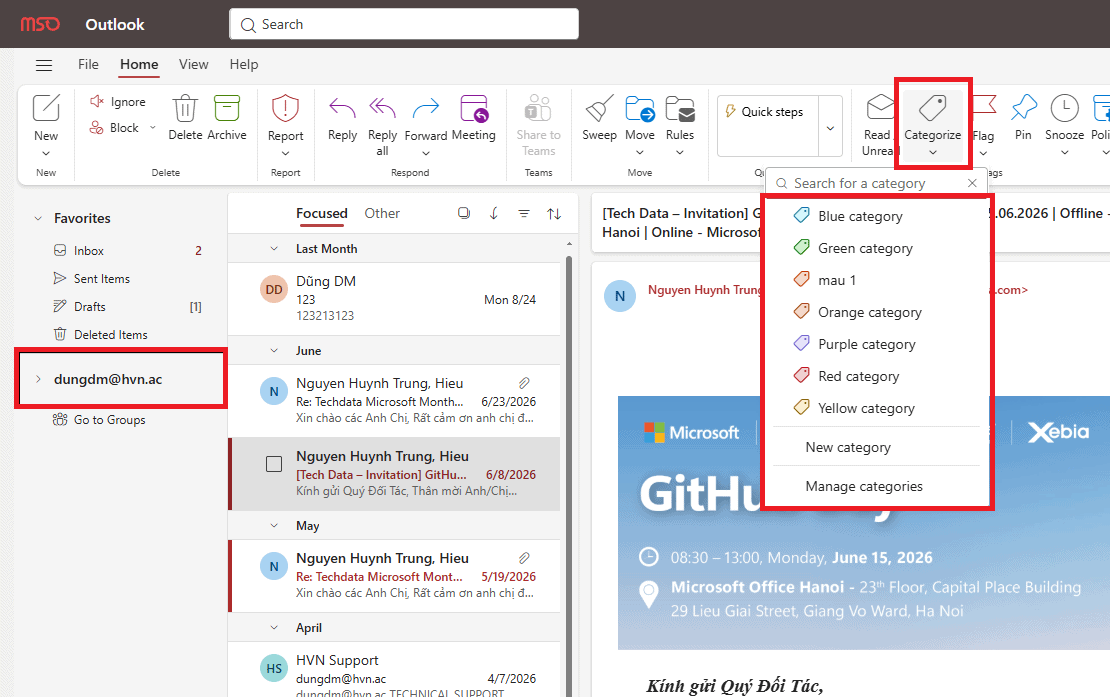Click the Quick steps button
Viewport: 1110px width, 697px height.
[768, 112]
